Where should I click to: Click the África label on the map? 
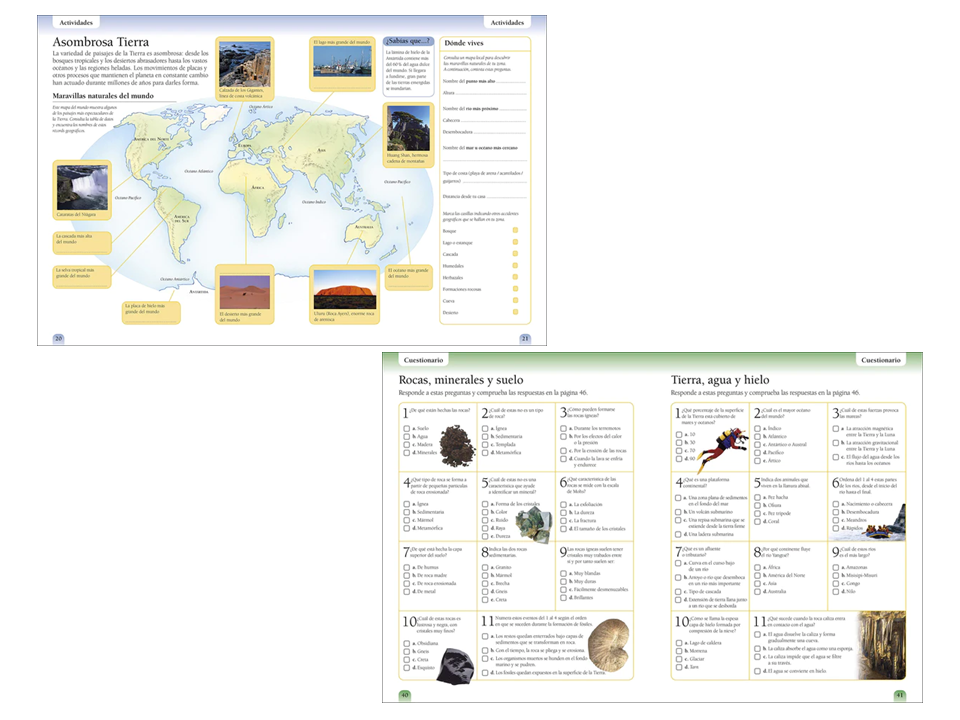pos(258,187)
